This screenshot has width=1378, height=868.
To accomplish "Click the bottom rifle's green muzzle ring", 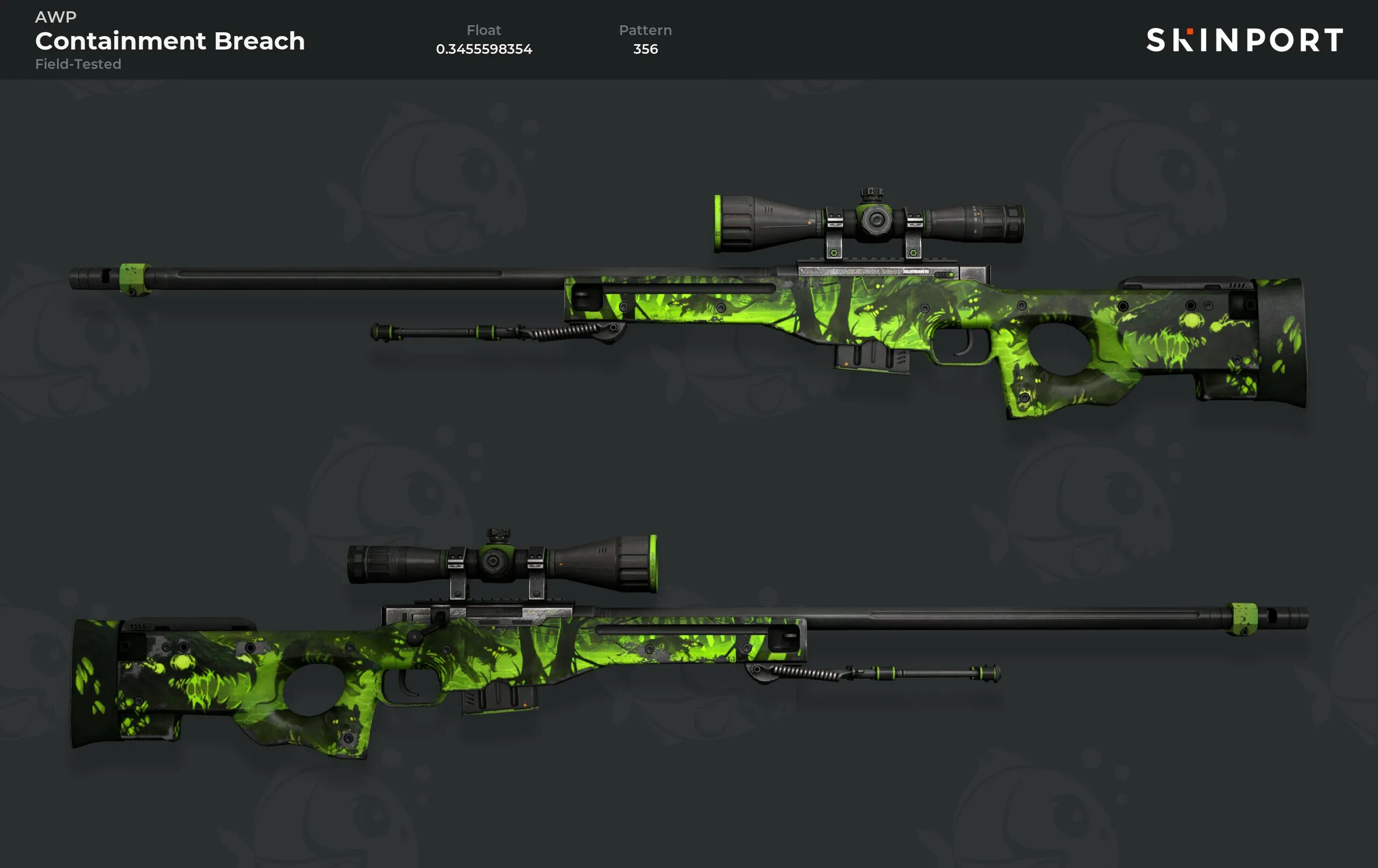I will pyautogui.click(x=1244, y=619).
